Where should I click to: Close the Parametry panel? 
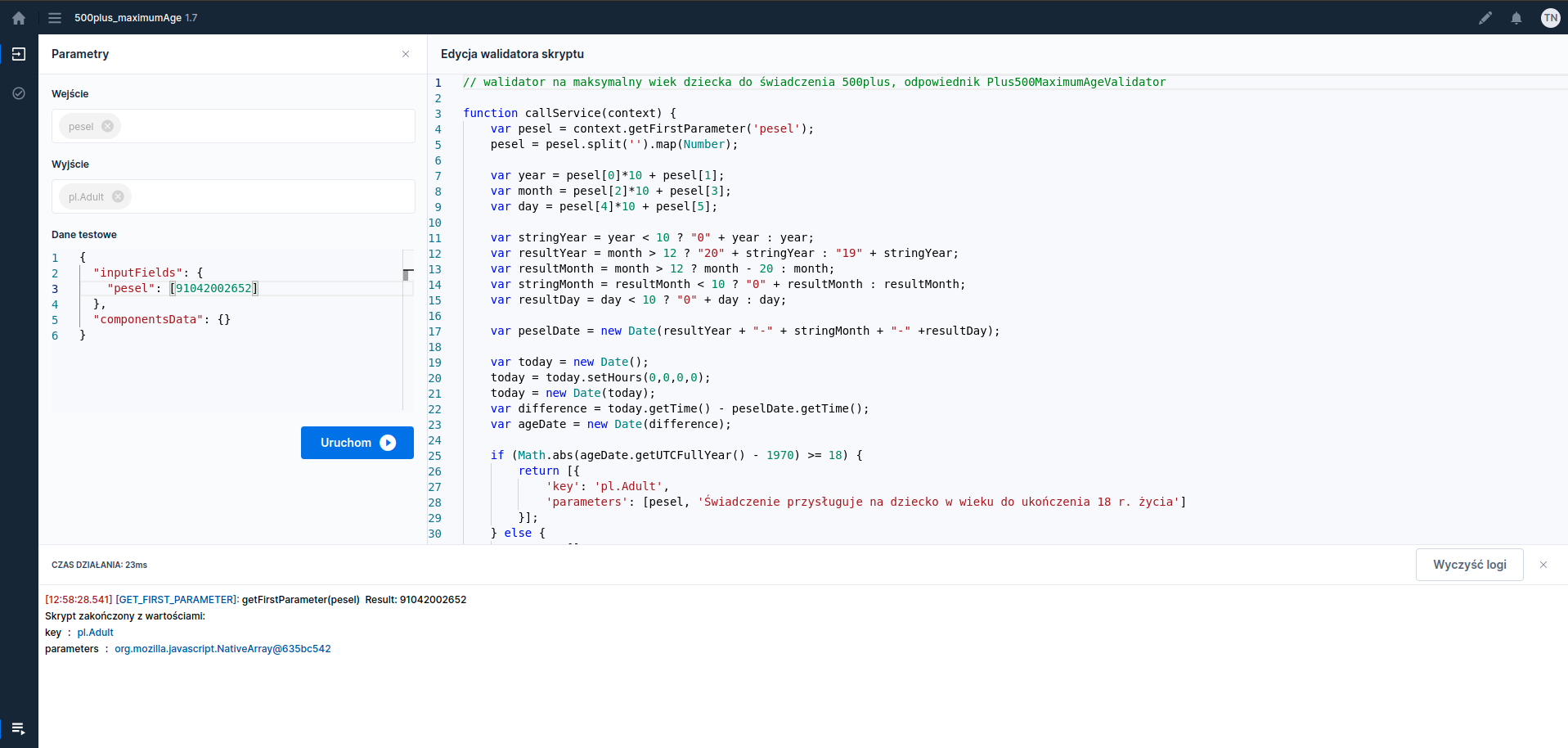point(406,54)
